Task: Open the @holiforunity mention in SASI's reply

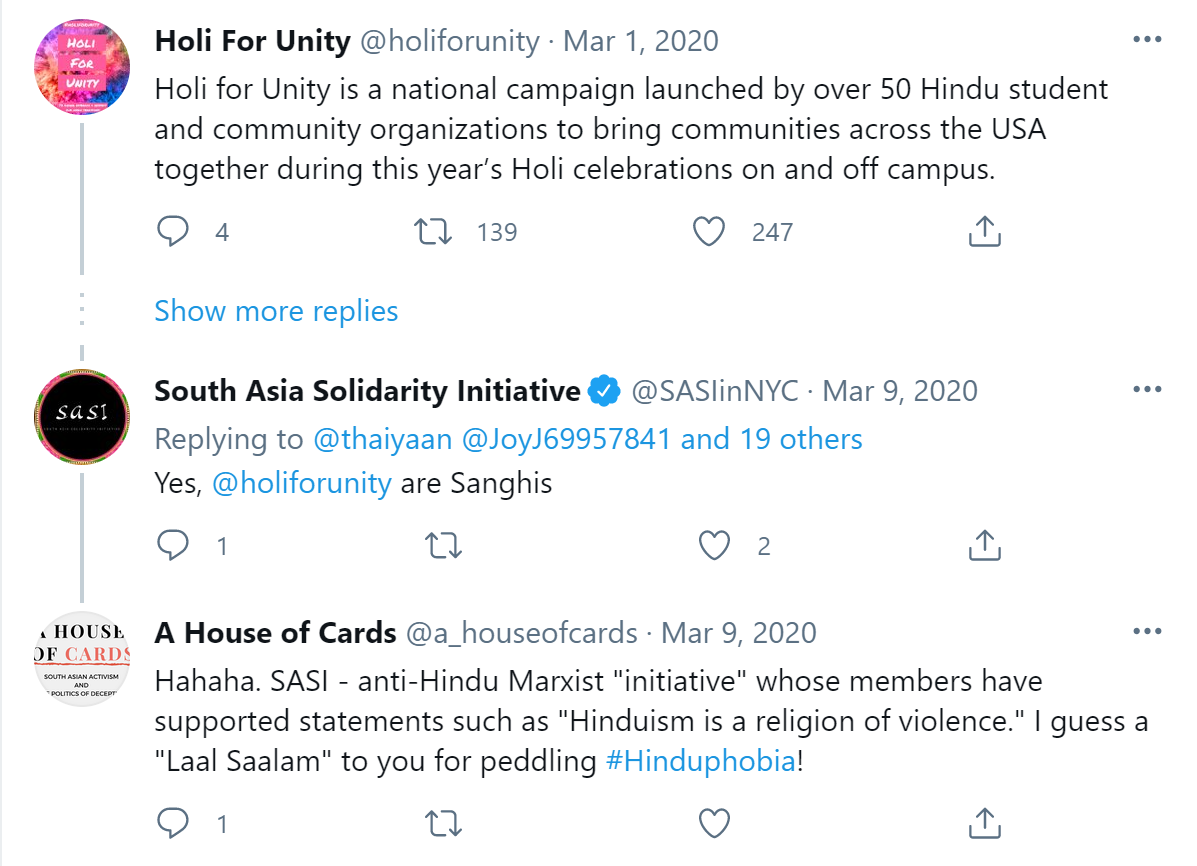Action: point(302,483)
